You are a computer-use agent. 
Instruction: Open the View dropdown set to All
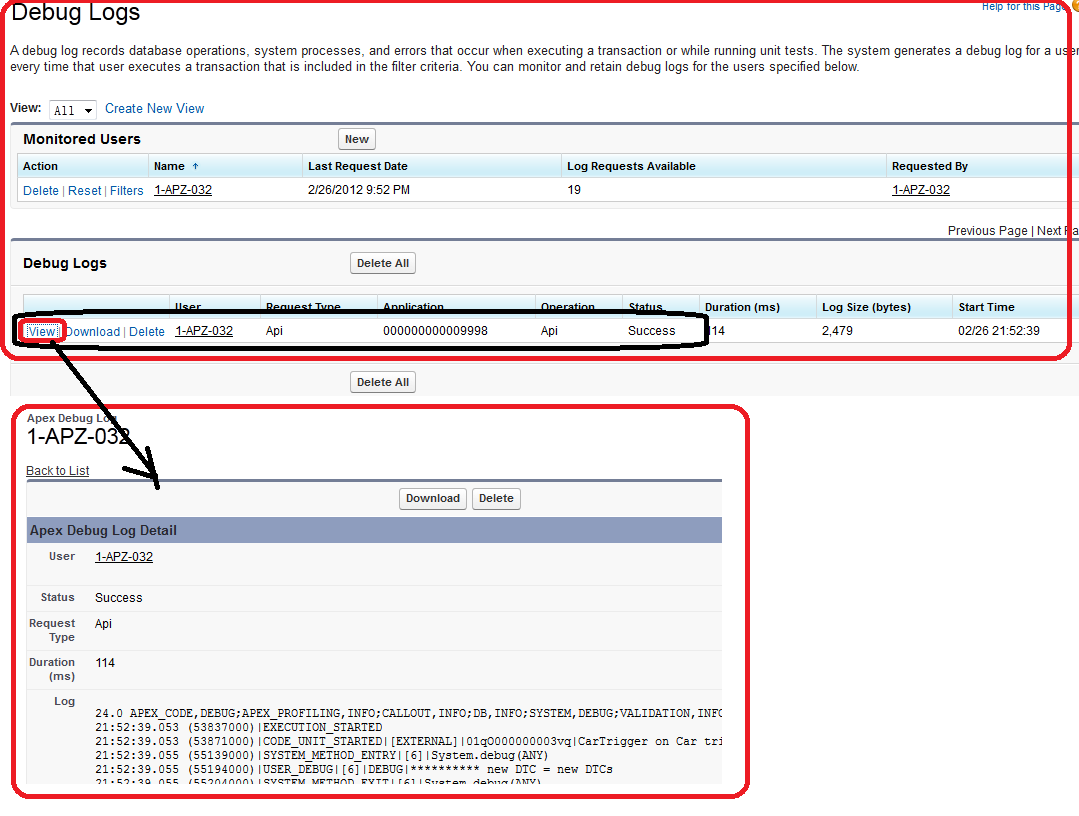pos(72,110)
